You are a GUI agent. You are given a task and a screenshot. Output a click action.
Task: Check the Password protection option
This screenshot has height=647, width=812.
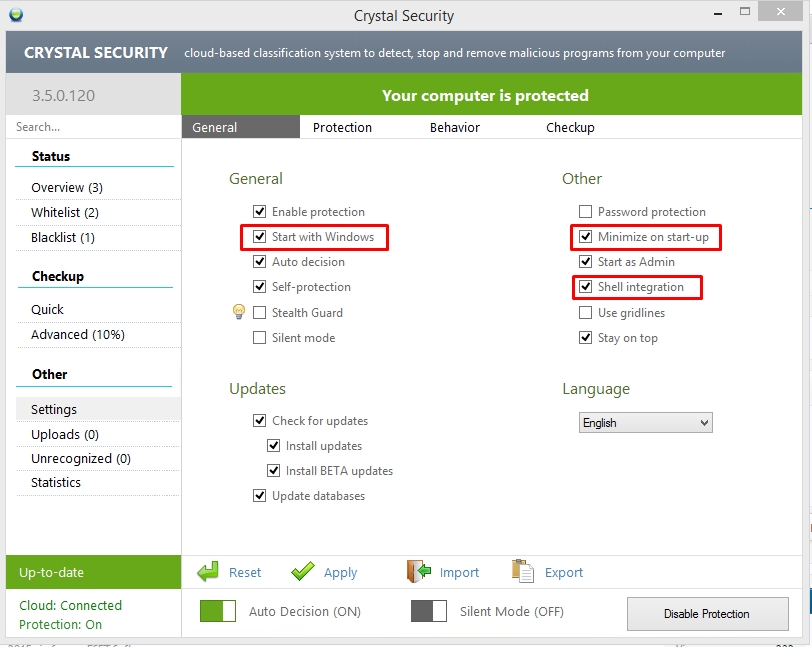pos(586,212)
